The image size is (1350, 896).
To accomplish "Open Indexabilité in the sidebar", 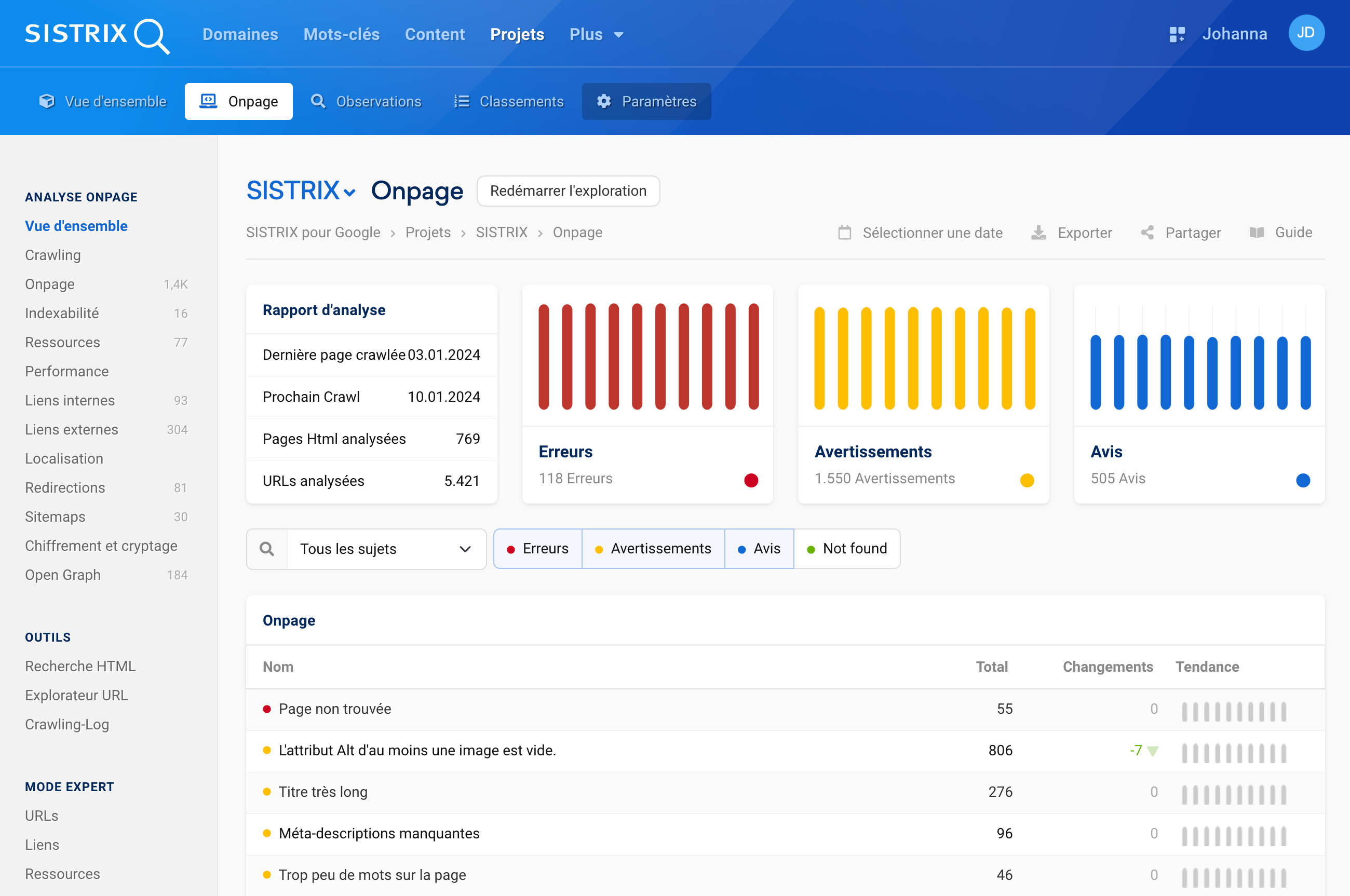I will 62,313.
